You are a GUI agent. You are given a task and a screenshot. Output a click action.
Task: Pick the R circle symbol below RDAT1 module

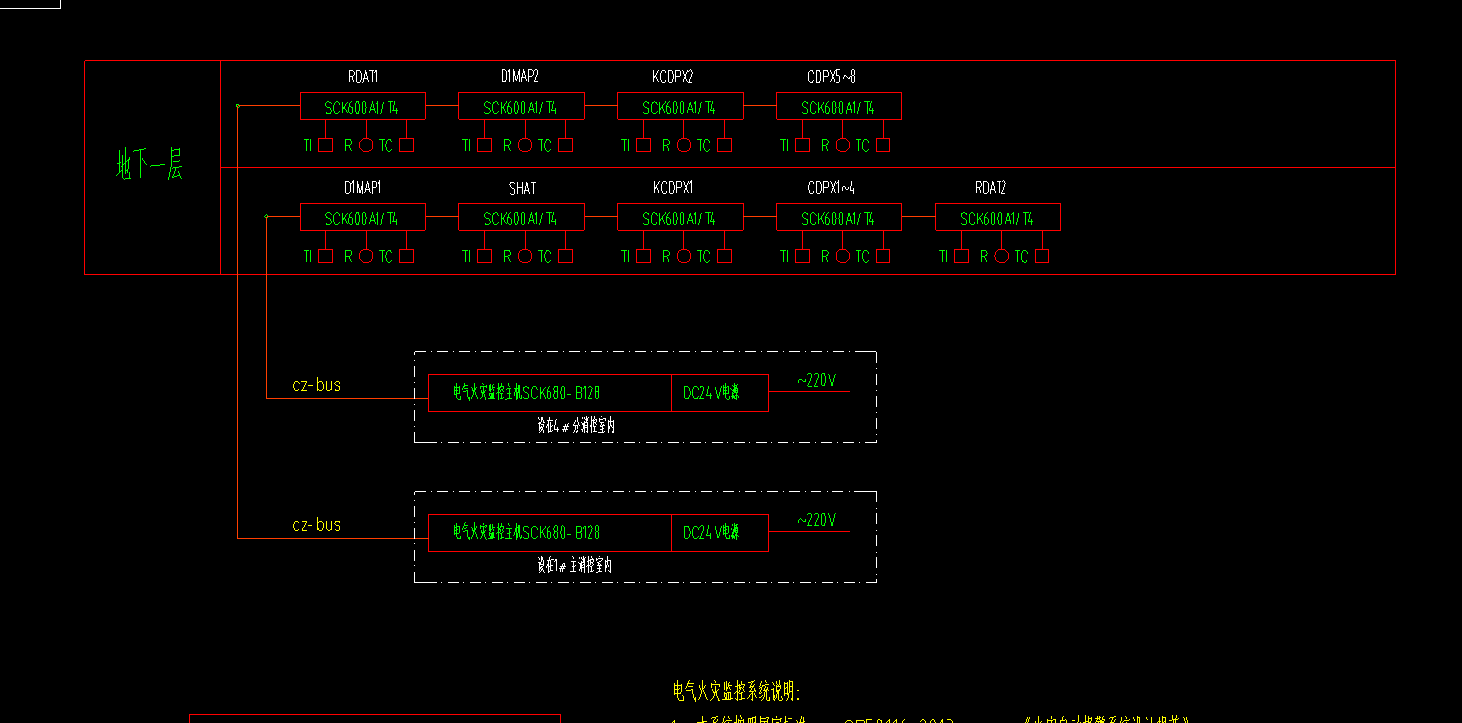[x=366, y=145]
